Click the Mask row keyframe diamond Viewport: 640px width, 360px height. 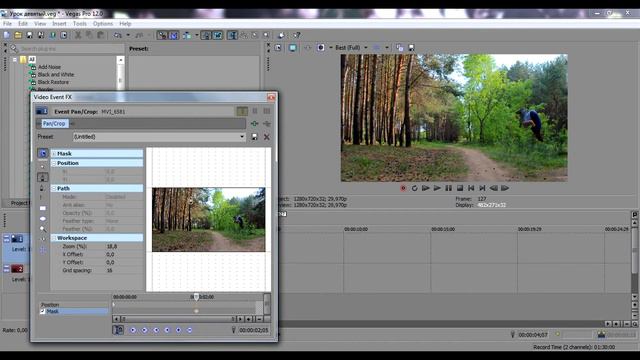coord(196,311)
